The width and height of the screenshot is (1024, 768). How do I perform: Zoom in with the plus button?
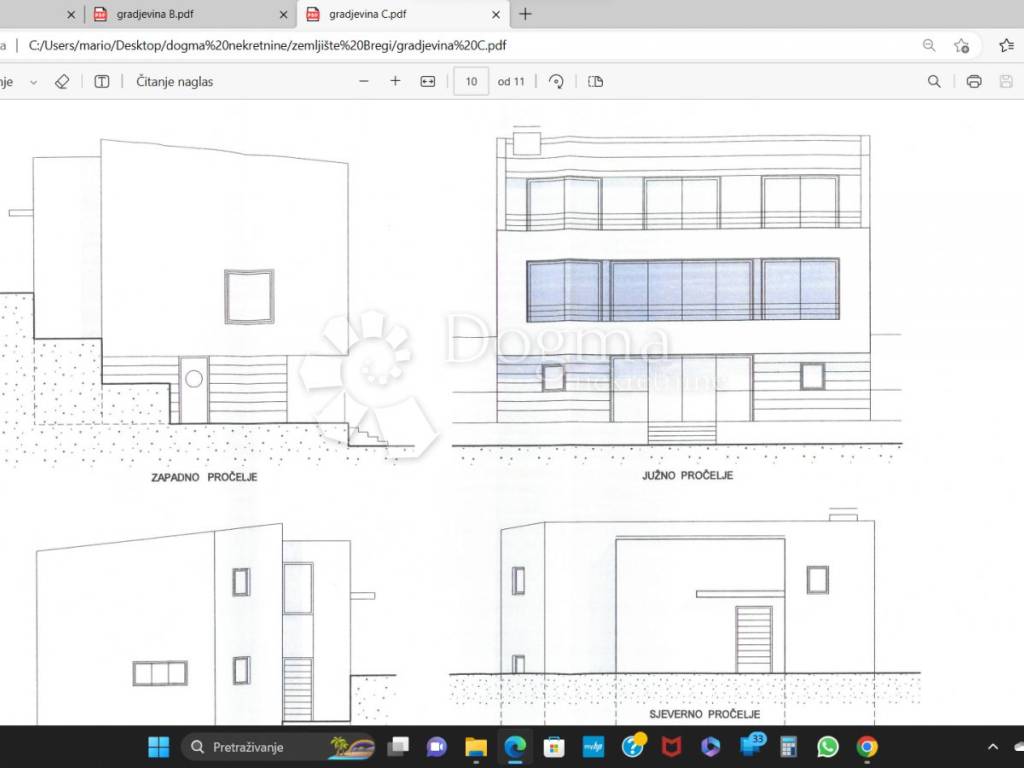coord(395,82)
